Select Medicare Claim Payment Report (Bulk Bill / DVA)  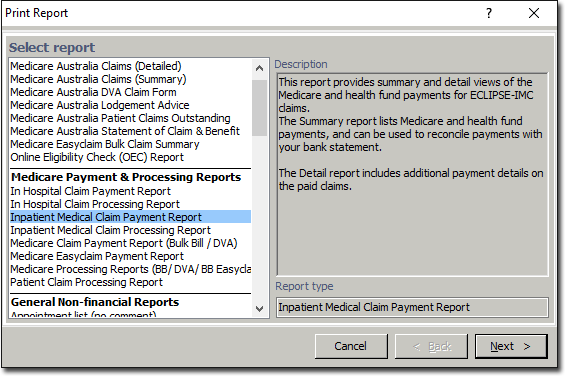click(x=124, y=243)
